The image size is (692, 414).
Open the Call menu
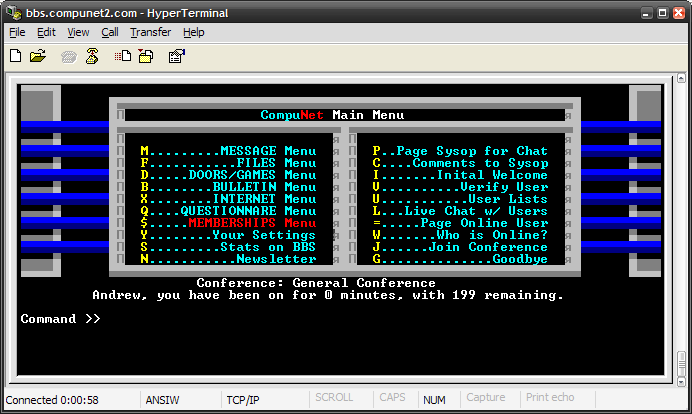pos(110,32)
